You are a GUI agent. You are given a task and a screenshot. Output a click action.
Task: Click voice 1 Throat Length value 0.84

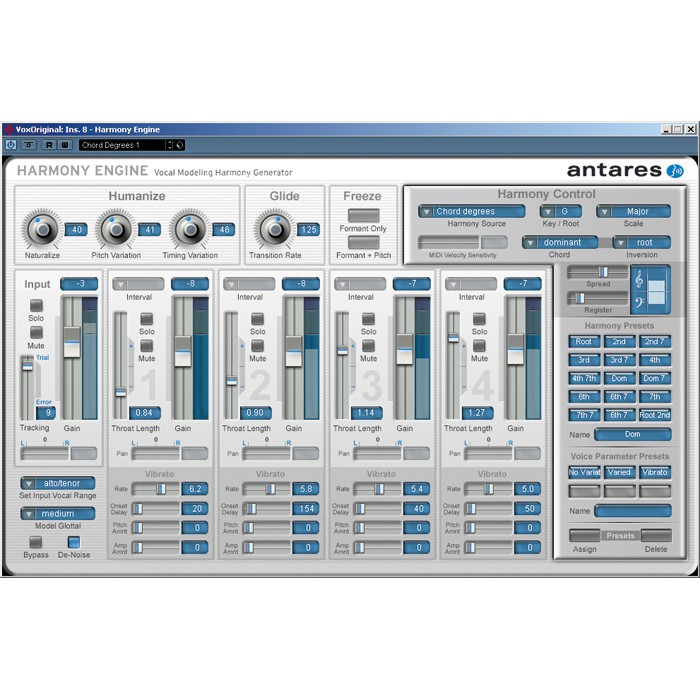coord(144,413)
